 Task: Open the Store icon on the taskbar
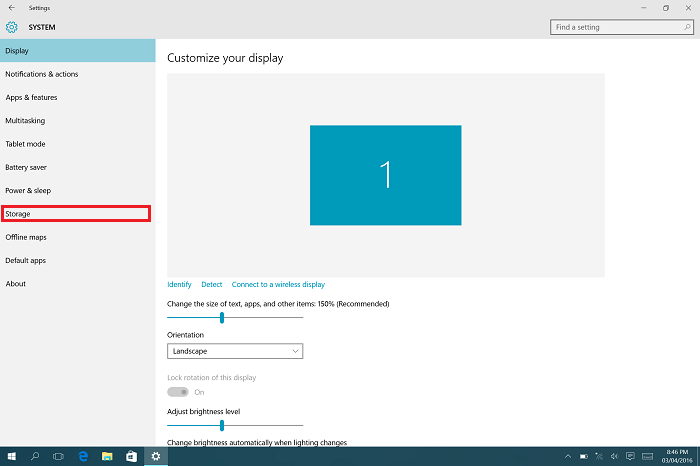[x=131, y=456]
